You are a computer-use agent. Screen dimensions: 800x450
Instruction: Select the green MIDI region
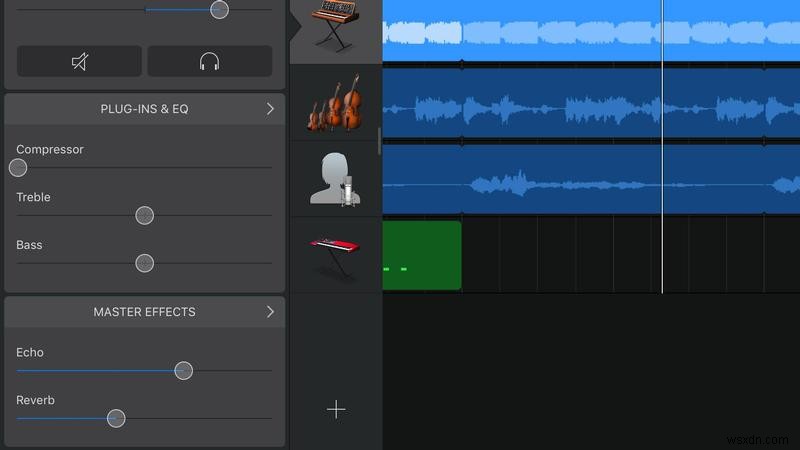[422, 256]
